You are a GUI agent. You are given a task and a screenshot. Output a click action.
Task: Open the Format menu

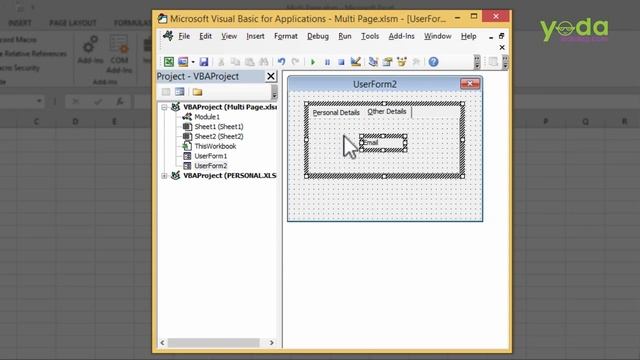[286, 36]
